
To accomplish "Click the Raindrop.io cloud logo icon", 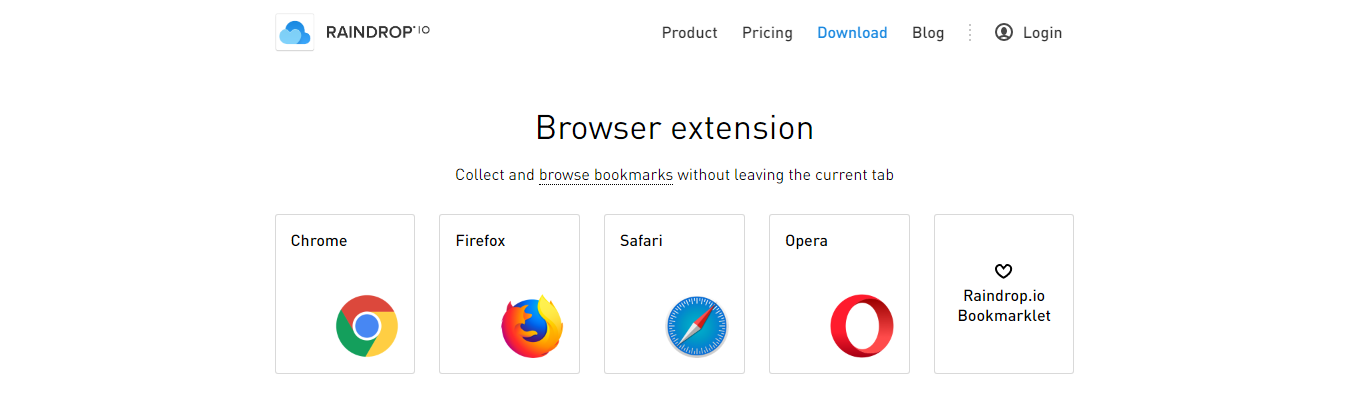I will pyautogui.click(x=294, y=32).
